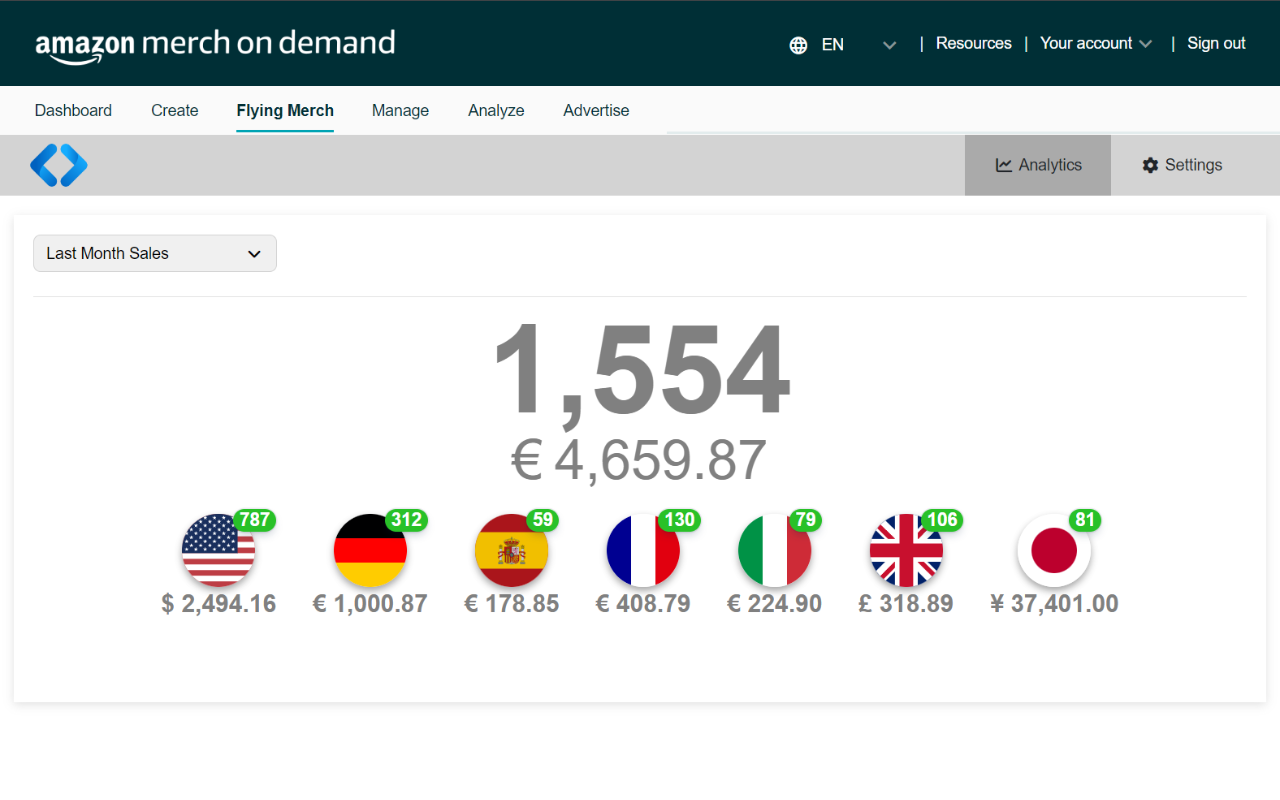Click the Sign out link

[1216, 44]
